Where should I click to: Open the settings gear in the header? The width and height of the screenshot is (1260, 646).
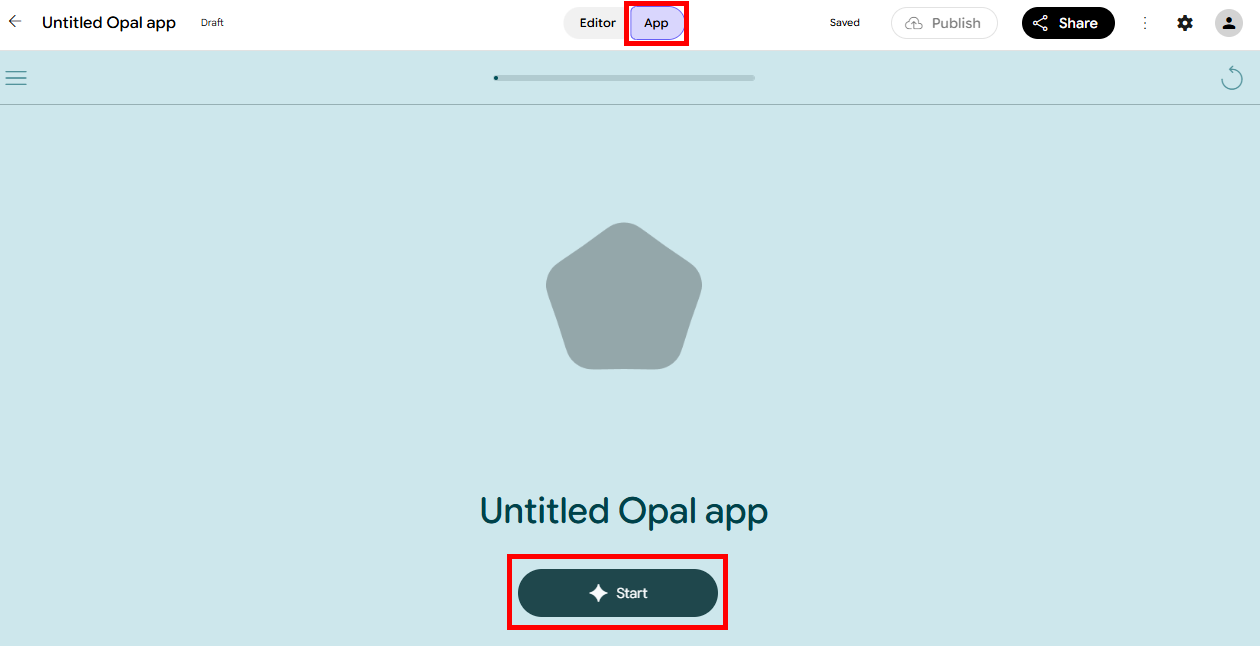tap(1185, 23)
